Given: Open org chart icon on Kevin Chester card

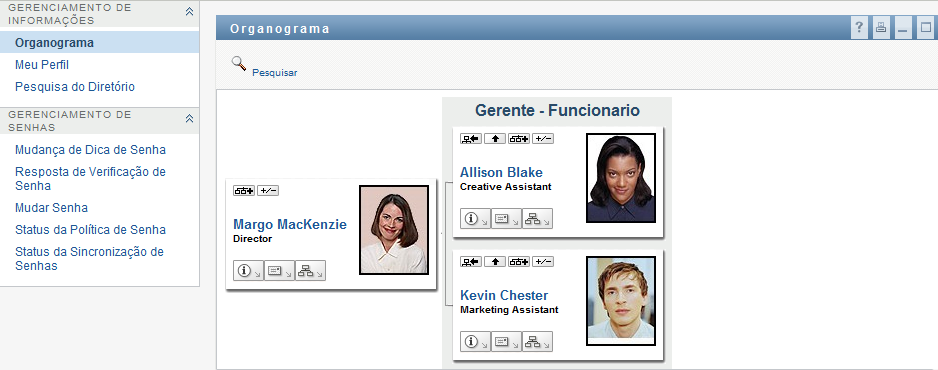Looking at the screenshot, I should [x=537, y=343].
